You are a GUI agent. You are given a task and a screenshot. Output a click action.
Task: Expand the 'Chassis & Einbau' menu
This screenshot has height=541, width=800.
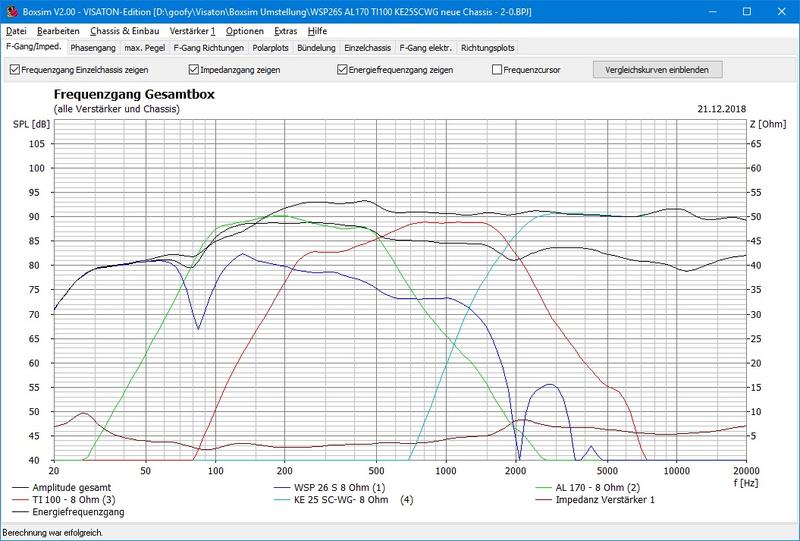coord(125,31)
